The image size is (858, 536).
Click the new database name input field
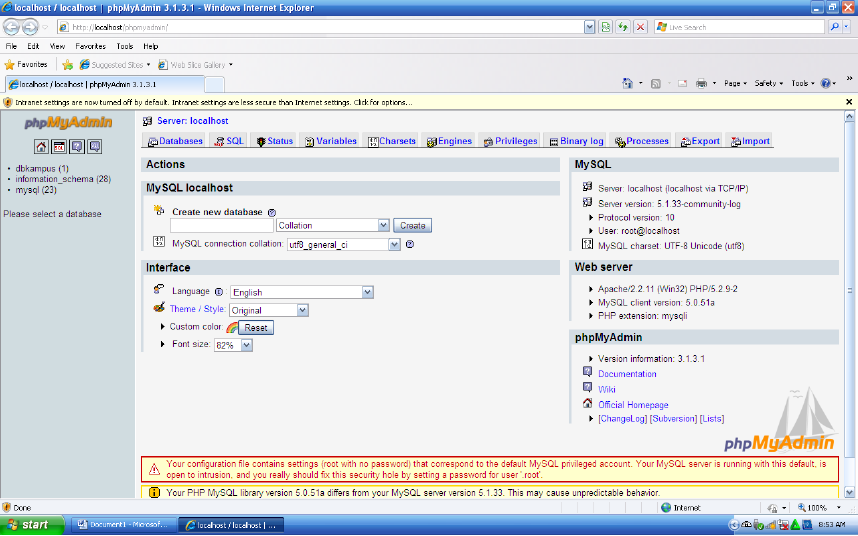point(222,225)
